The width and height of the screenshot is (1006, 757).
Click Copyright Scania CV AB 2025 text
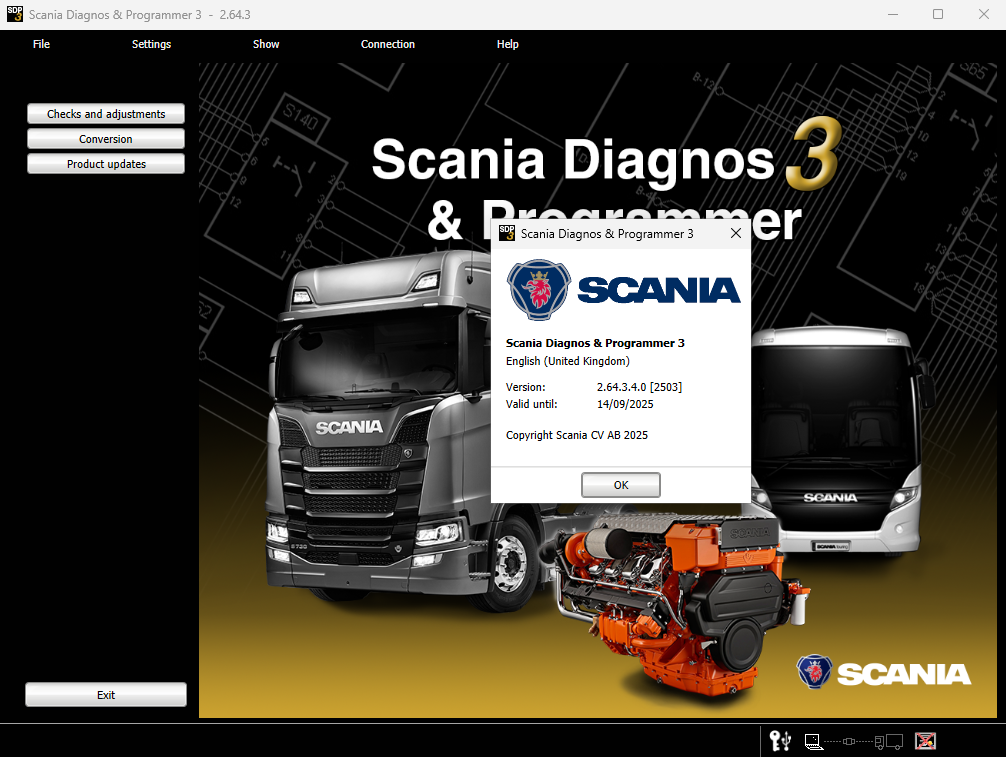point(577,435)
